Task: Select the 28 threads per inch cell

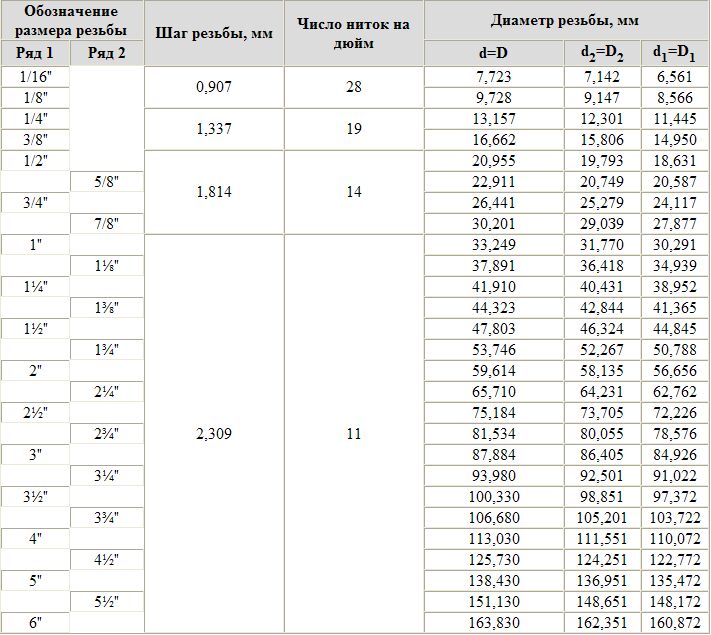Action: coord(354,87)
